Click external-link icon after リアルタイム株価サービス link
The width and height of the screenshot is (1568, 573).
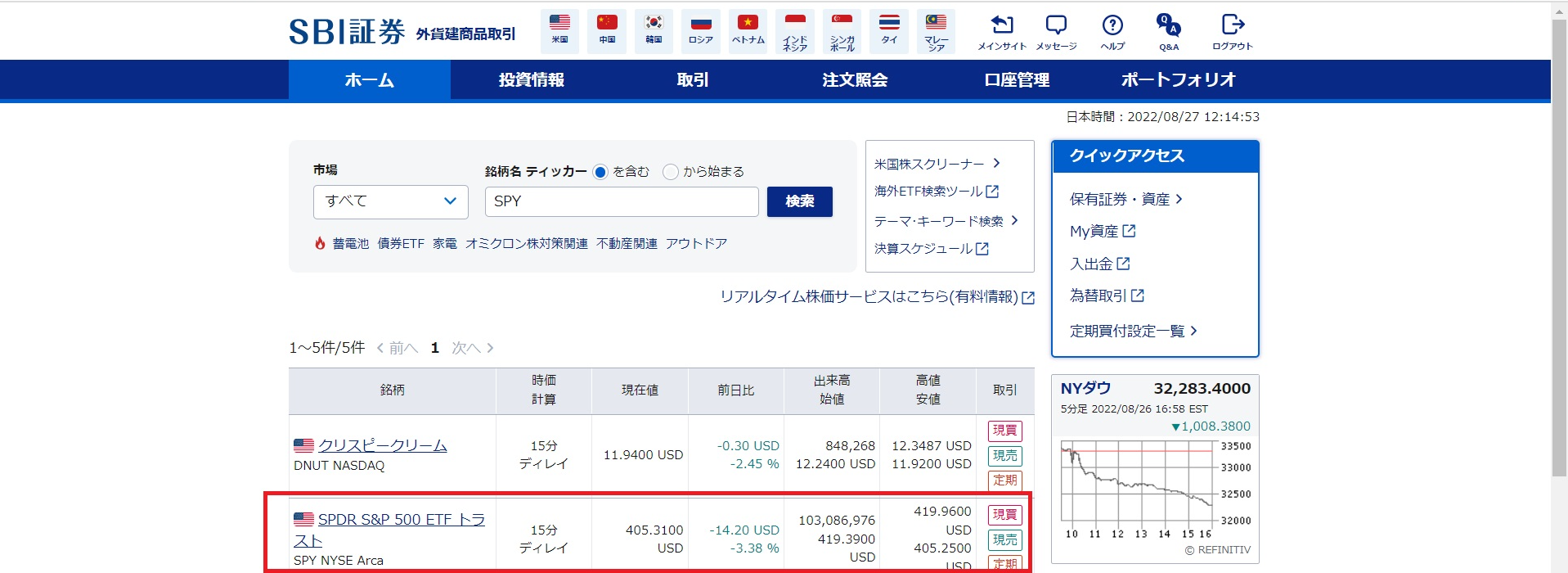pos(1028,298)
